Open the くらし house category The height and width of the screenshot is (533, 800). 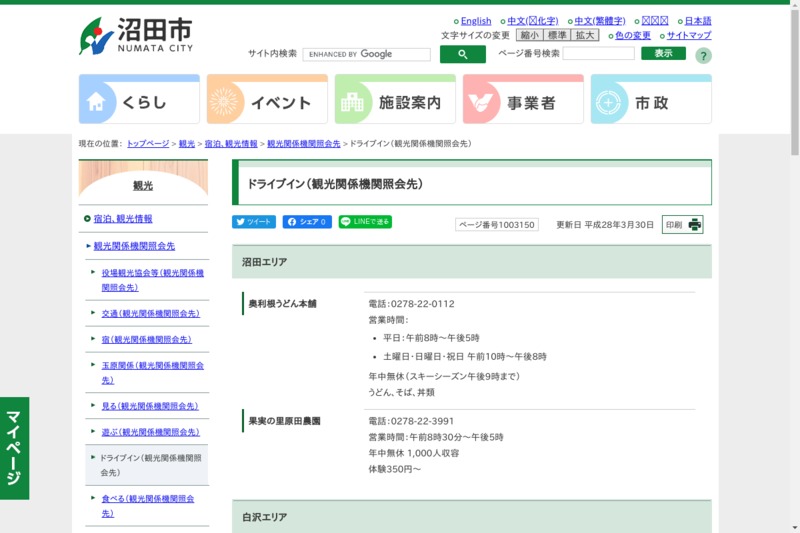coord(139,100)
